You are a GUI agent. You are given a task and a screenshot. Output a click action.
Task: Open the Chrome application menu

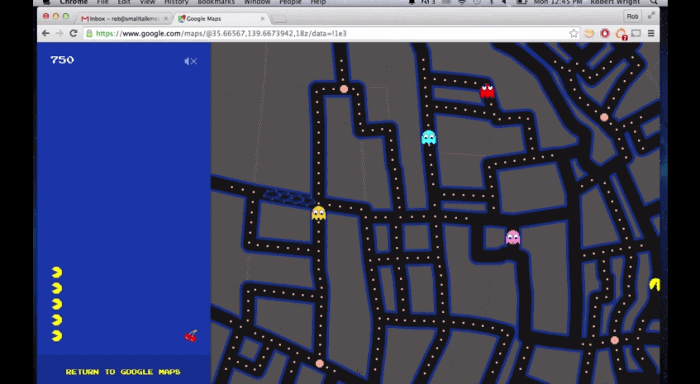pyautogui.click(x=73, y=2)
